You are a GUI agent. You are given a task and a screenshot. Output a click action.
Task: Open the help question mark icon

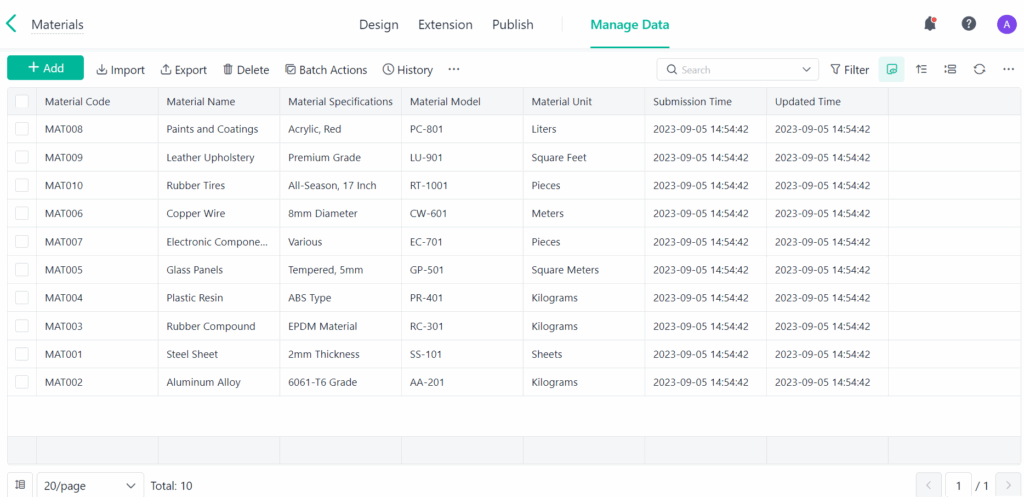click(968, 24)
